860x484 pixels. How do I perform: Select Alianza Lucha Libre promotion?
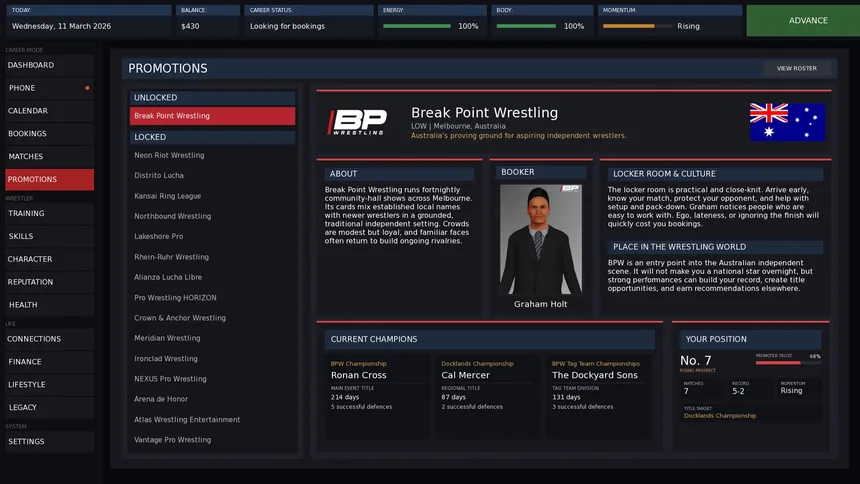coord(212,277)
